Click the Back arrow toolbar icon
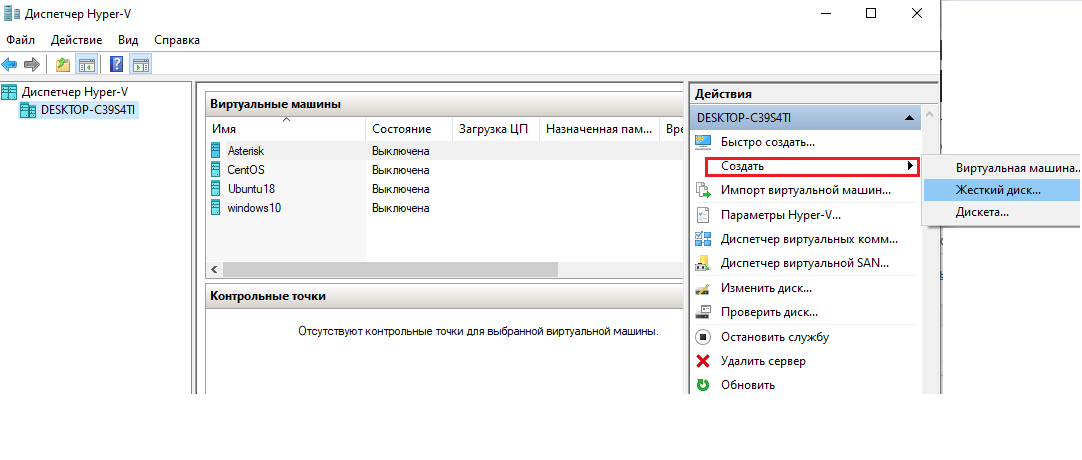 tap(10, 65)
